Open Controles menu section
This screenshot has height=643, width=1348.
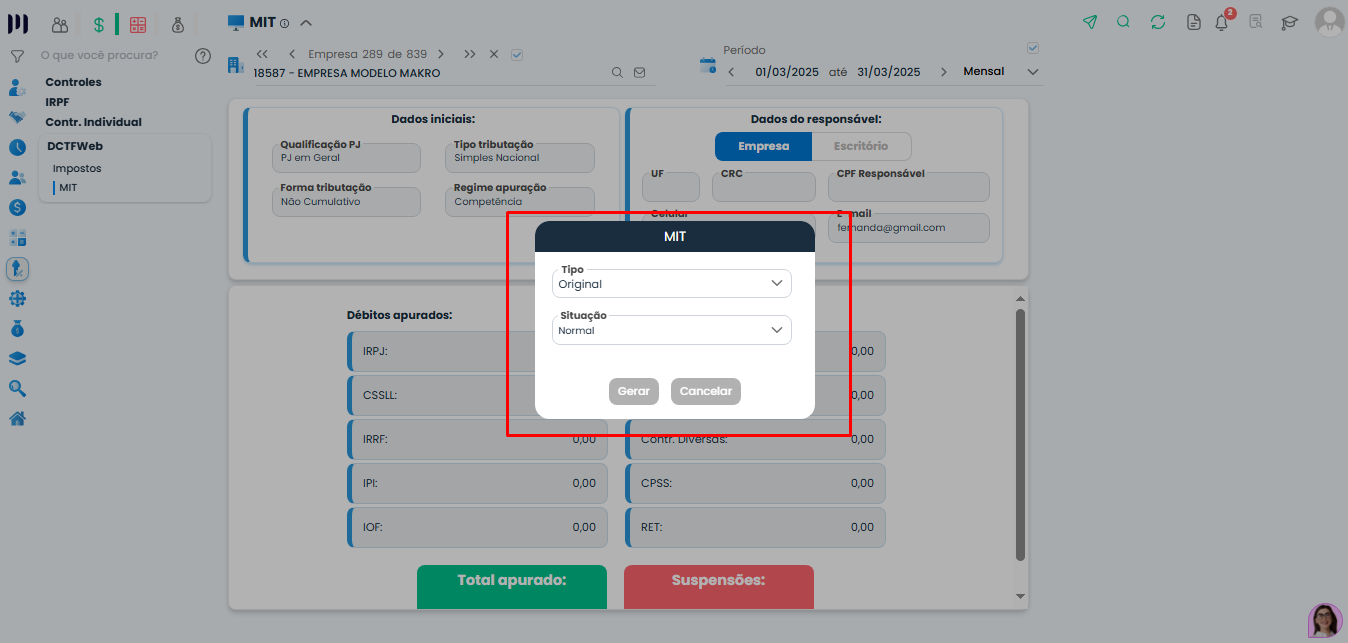click(x=73, y=82)
